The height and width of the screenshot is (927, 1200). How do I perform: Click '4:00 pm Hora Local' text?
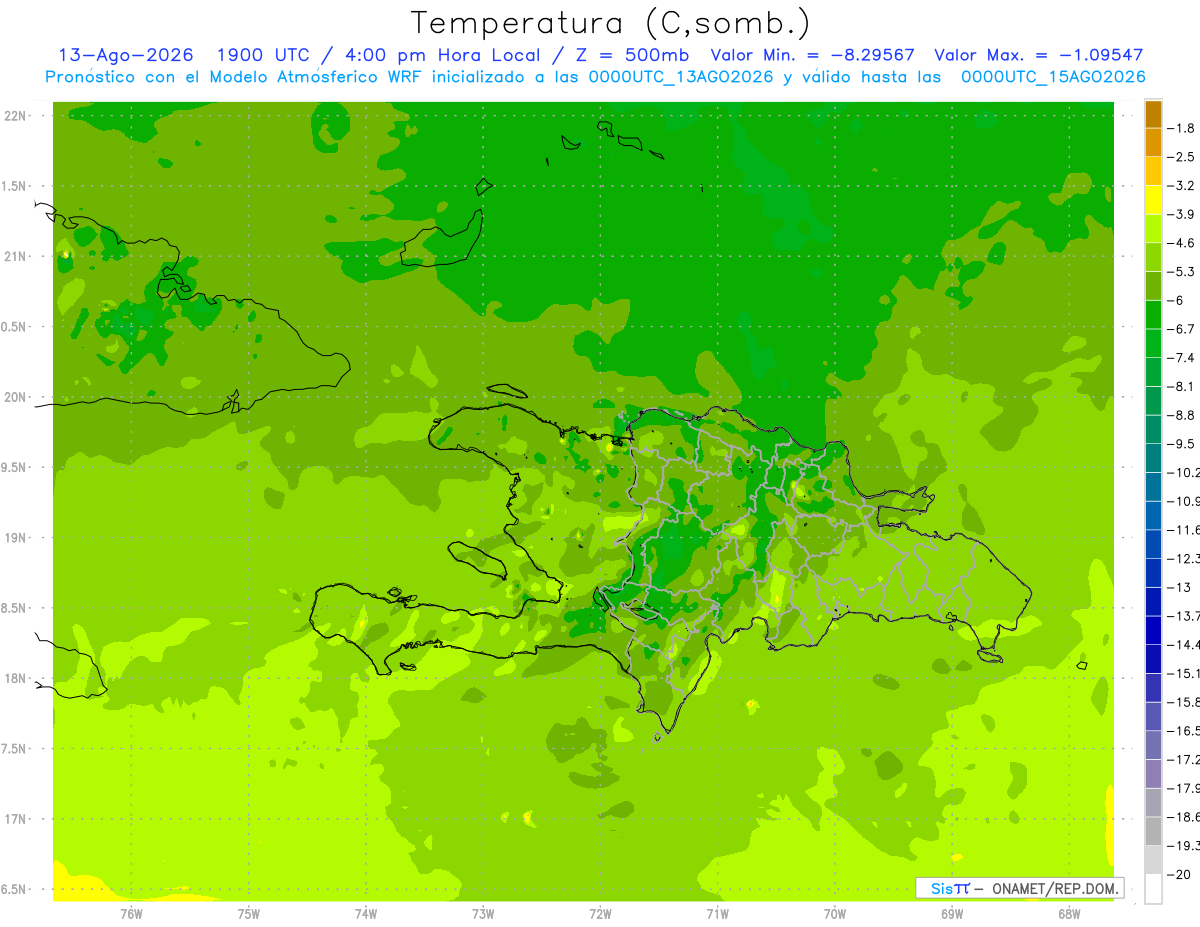coord(443,55)
